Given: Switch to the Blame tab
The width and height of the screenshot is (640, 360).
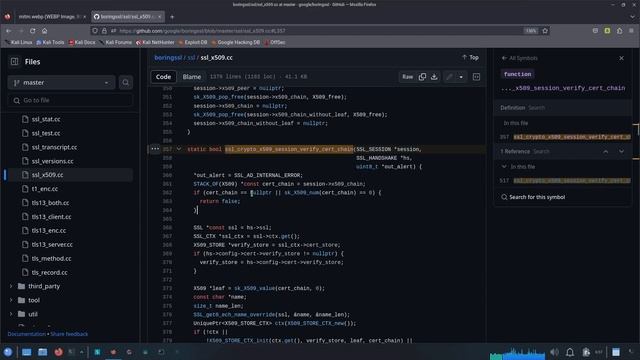Looking at the screenshot, I should [x=191, y=77].
